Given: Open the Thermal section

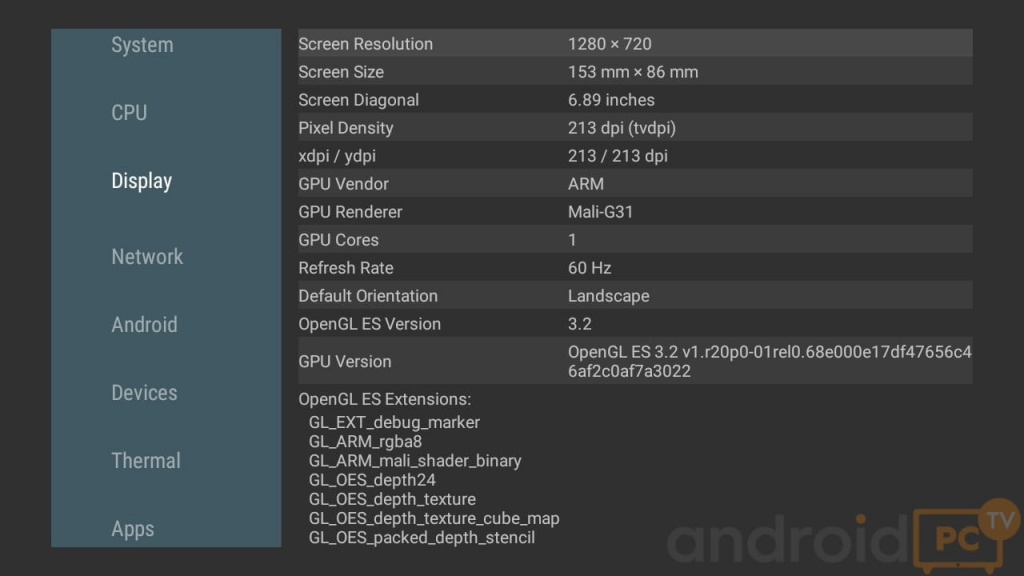Looking at the screenshot, I should coord(146,461).
